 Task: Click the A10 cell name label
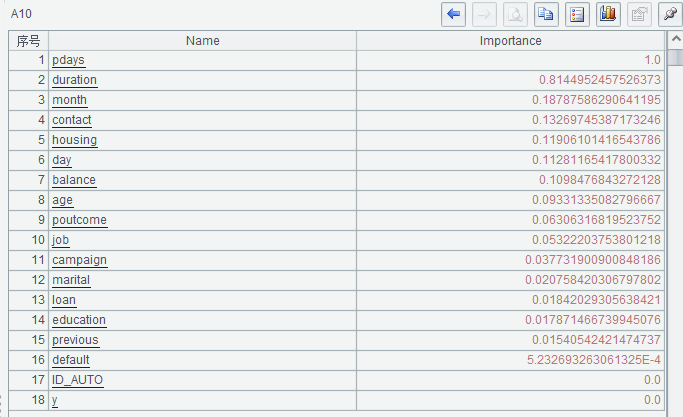coord(21,14)
